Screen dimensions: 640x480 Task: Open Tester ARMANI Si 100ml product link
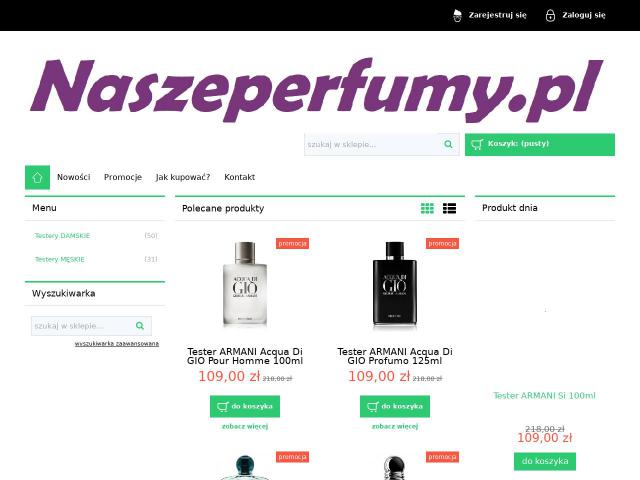[x=544, y=396]
